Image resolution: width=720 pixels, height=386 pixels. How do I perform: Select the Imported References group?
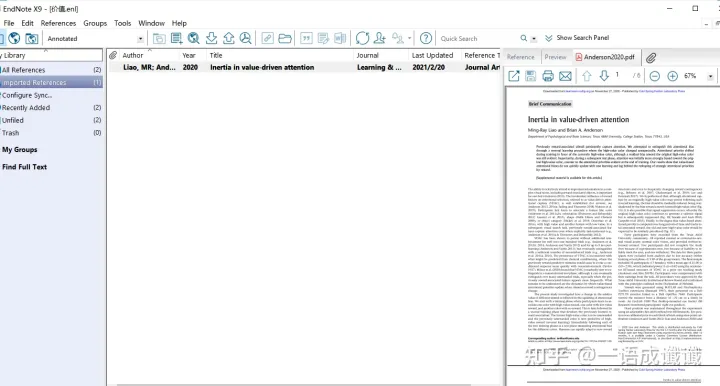pos(51,83)
